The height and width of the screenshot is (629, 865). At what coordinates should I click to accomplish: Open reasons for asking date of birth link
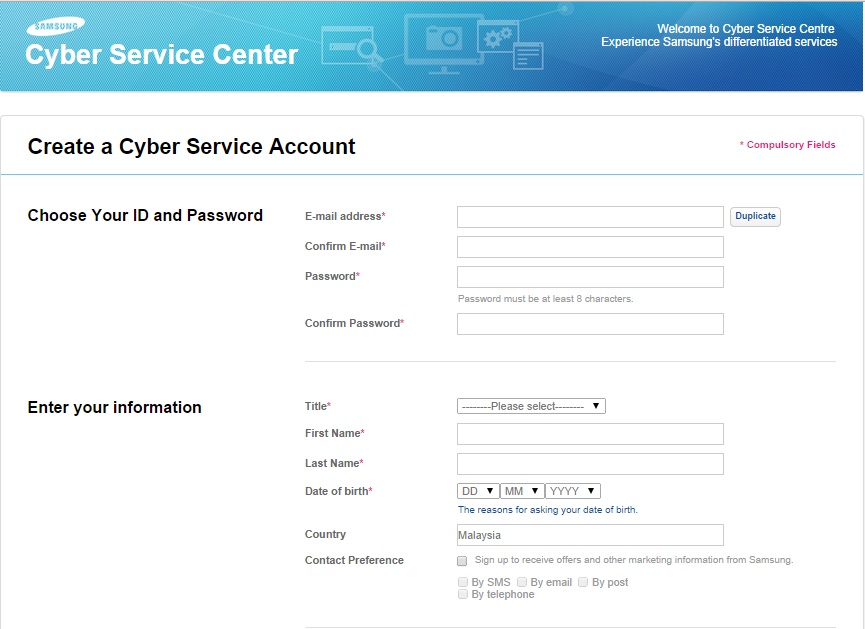point(547,510)
